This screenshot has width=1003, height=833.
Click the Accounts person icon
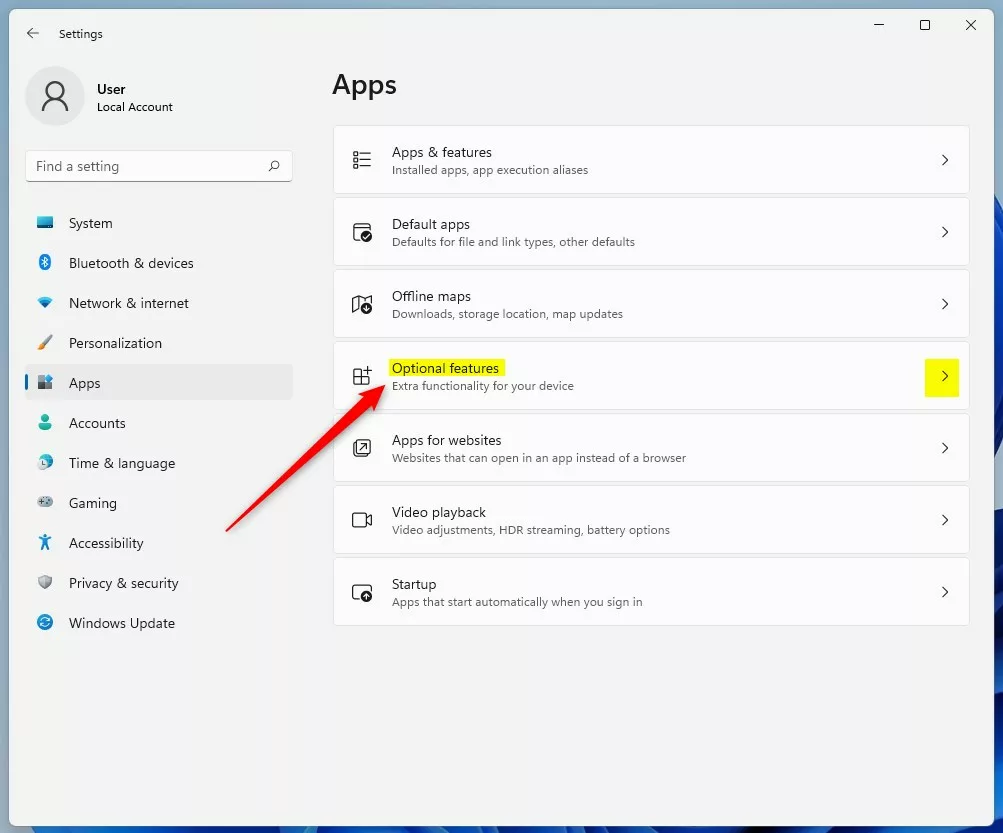pyautogui.click(x=45, y=422)
